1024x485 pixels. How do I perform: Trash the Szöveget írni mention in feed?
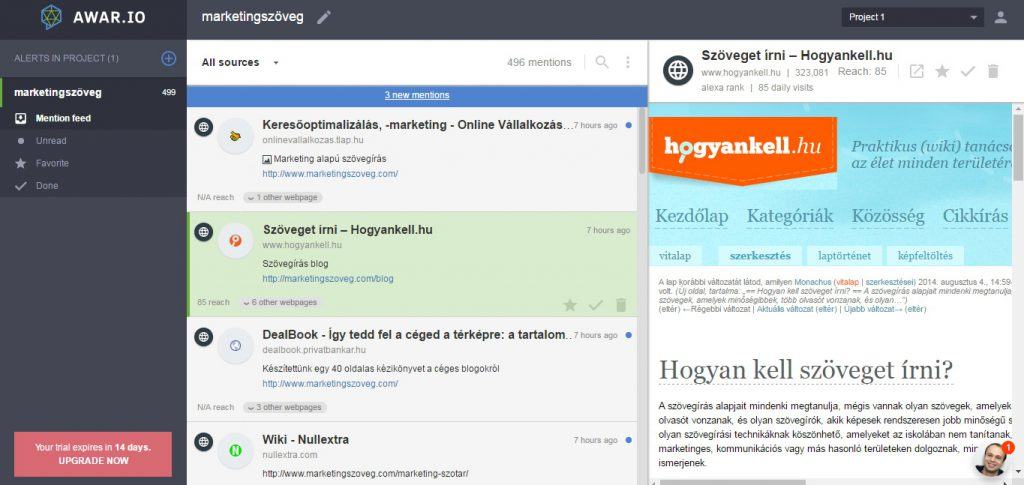click(x=621, y=305)
